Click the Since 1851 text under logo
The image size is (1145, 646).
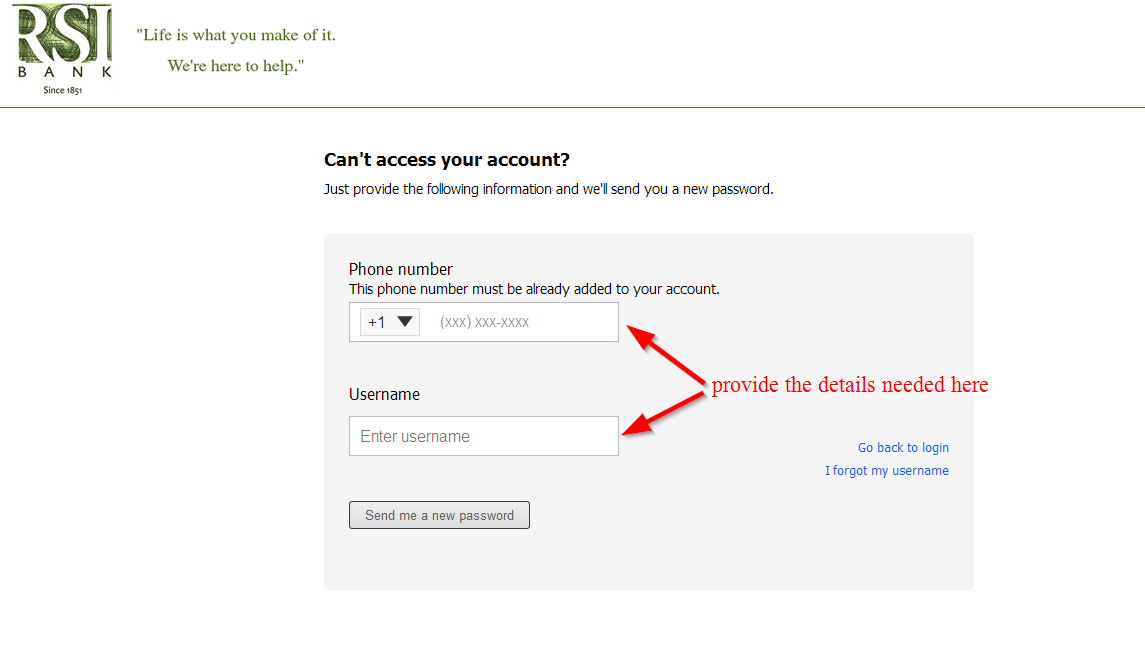click(63, 90)
